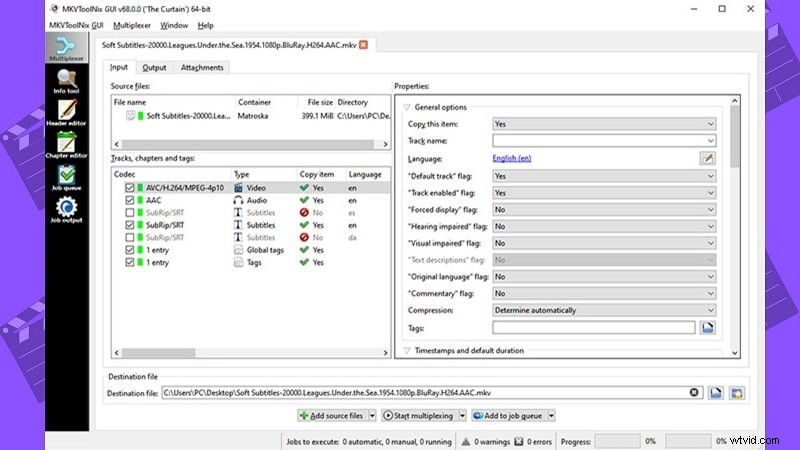
Task: Expand the Compression dropdown
Action: coord(605,310)
